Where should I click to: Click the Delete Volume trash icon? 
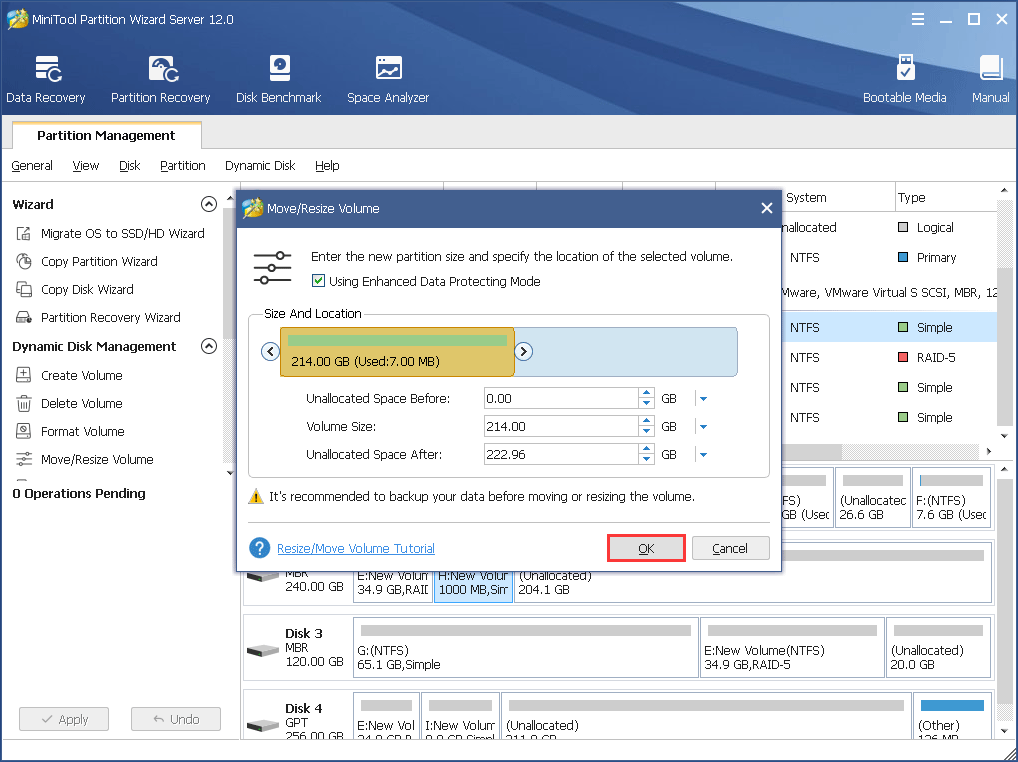[x=23, y=403]
